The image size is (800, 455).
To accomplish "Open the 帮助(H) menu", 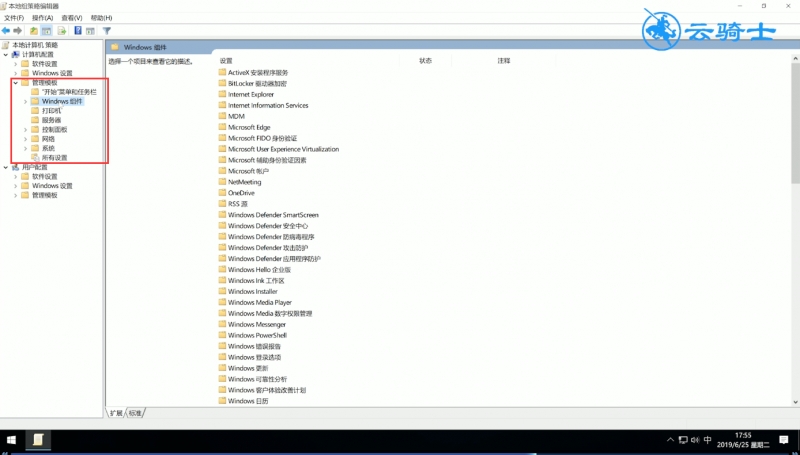I will coord(101,18).
